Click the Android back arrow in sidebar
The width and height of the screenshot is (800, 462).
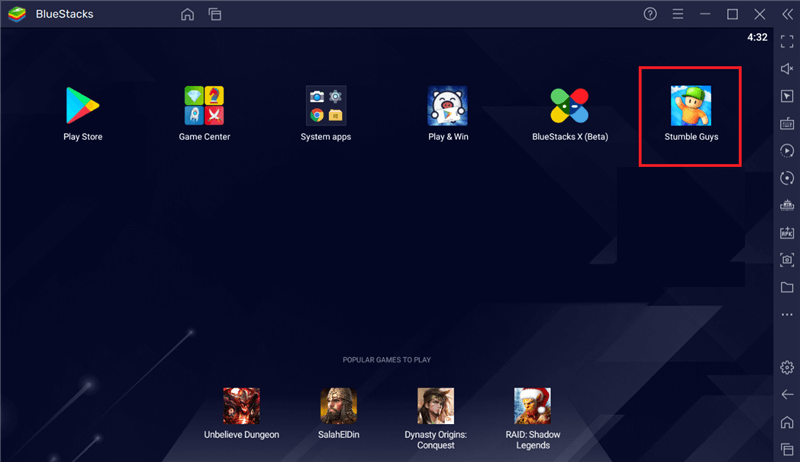pos(787,395)
